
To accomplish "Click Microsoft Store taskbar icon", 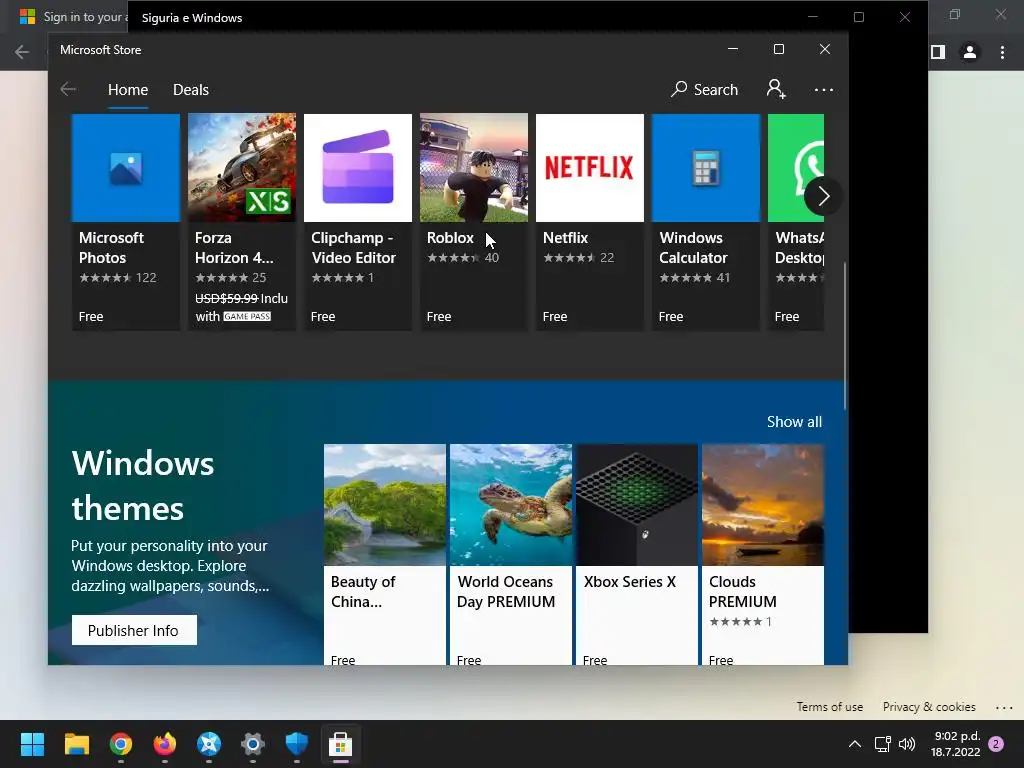I will pos(340,744).
